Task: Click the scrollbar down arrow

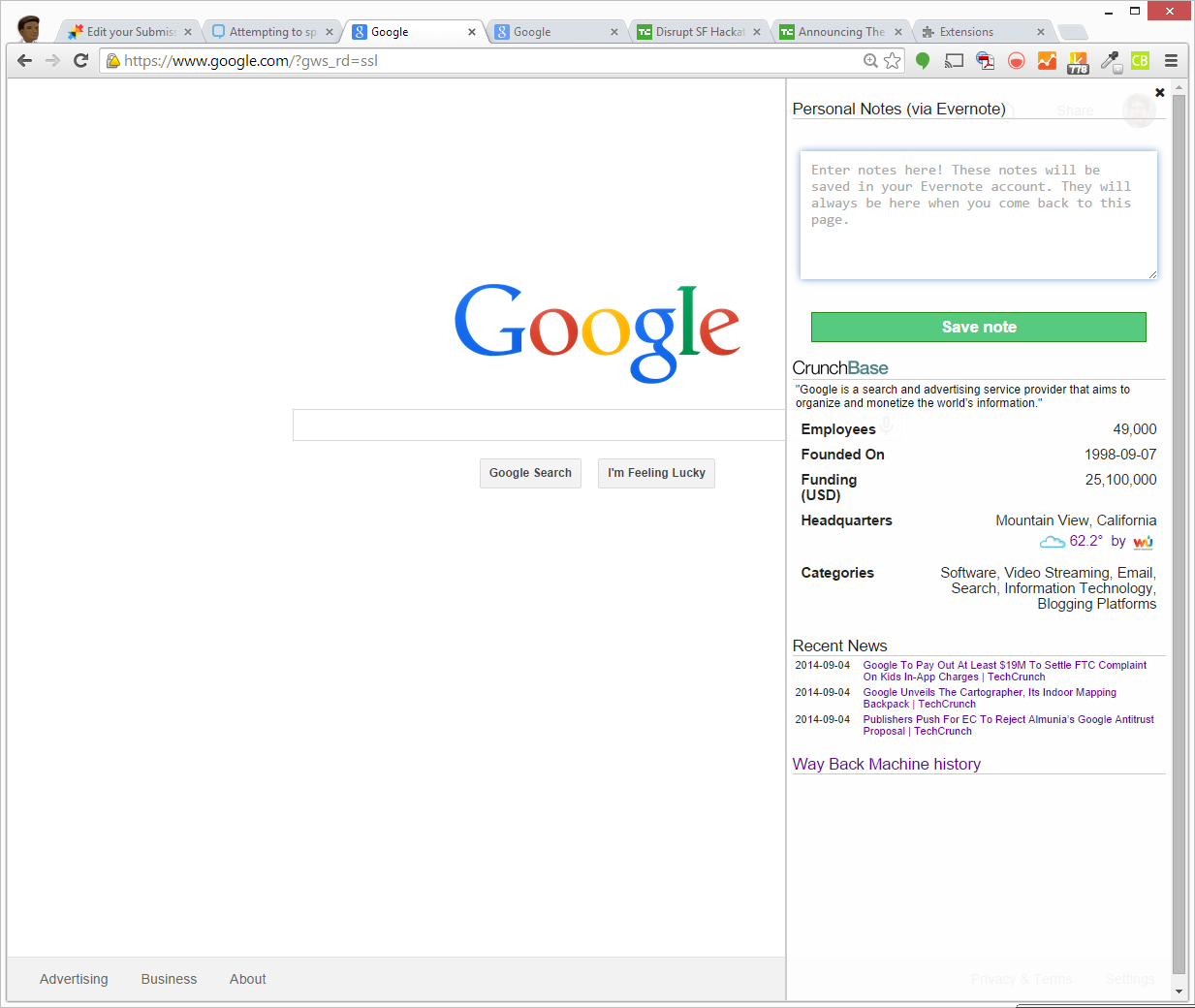Action: click(1179, 992)
